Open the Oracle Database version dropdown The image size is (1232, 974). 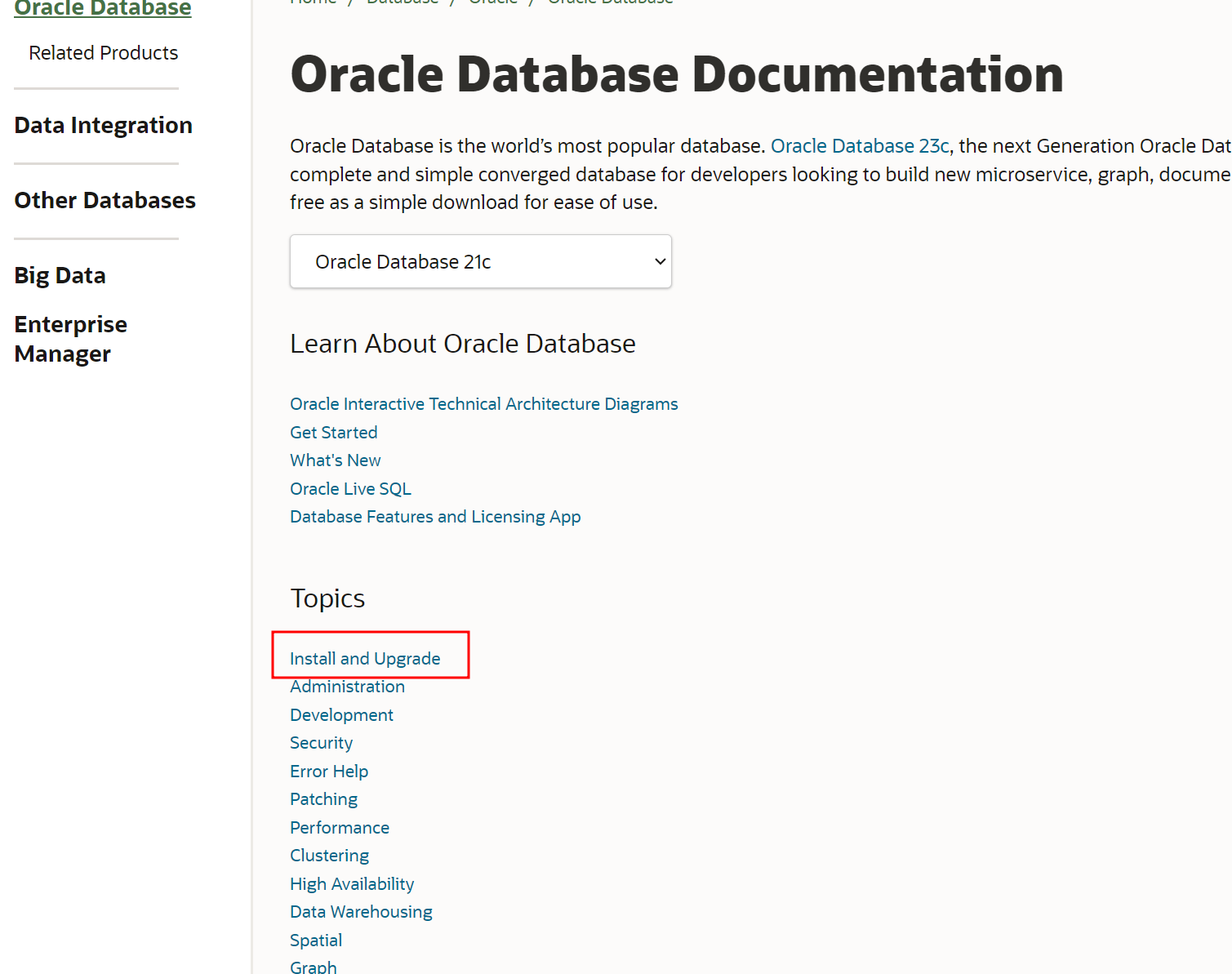pos(480,261)
